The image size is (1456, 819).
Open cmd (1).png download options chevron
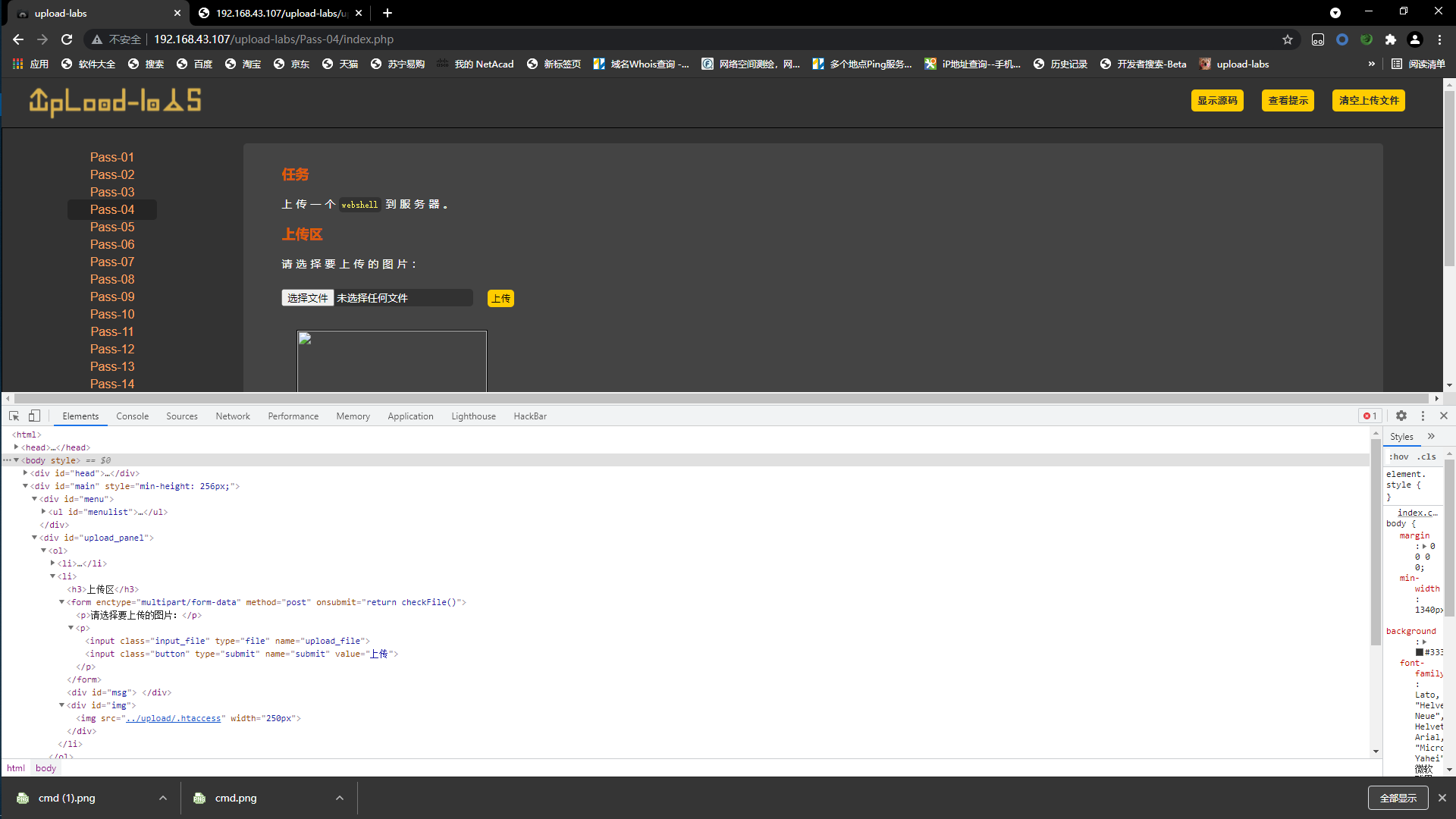coord(163,798)
